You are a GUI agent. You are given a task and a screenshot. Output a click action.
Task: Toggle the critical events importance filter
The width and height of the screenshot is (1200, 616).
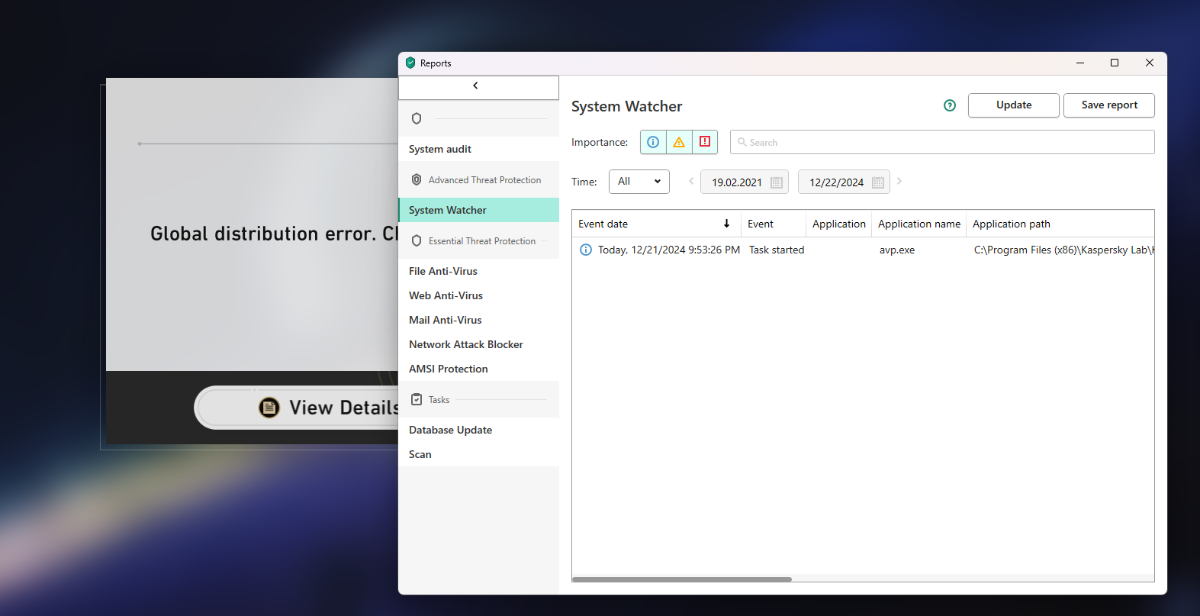point(704,142)
